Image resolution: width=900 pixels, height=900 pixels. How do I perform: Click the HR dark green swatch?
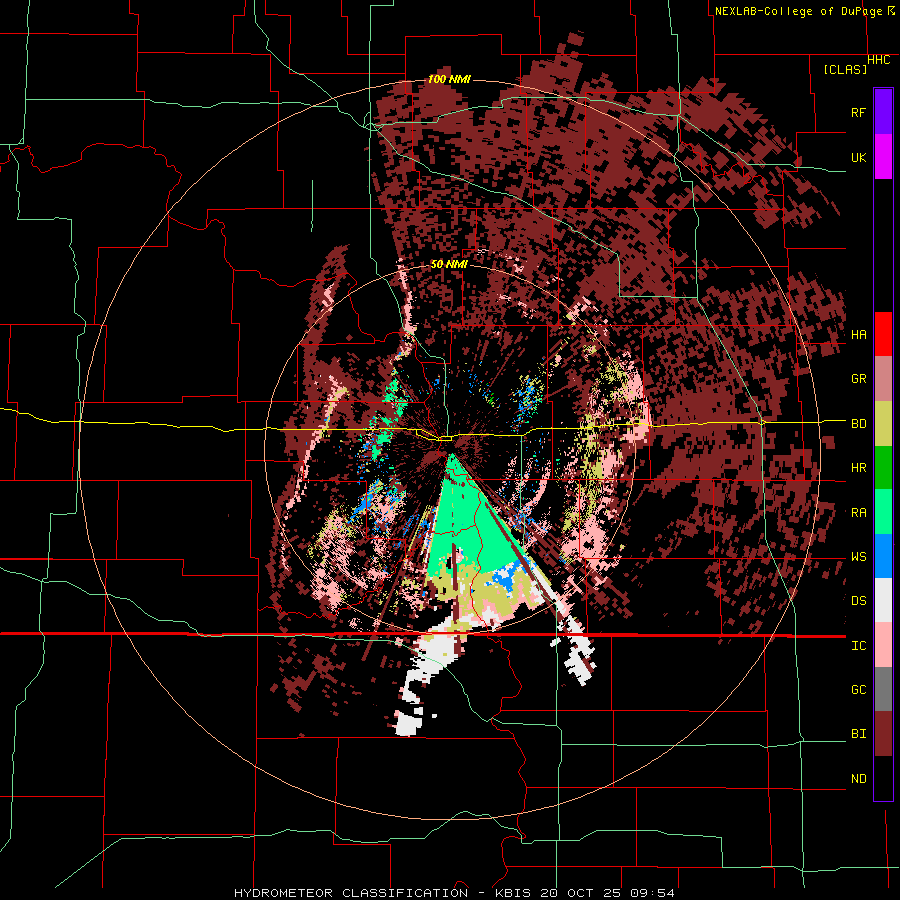[x=883, y=468]
